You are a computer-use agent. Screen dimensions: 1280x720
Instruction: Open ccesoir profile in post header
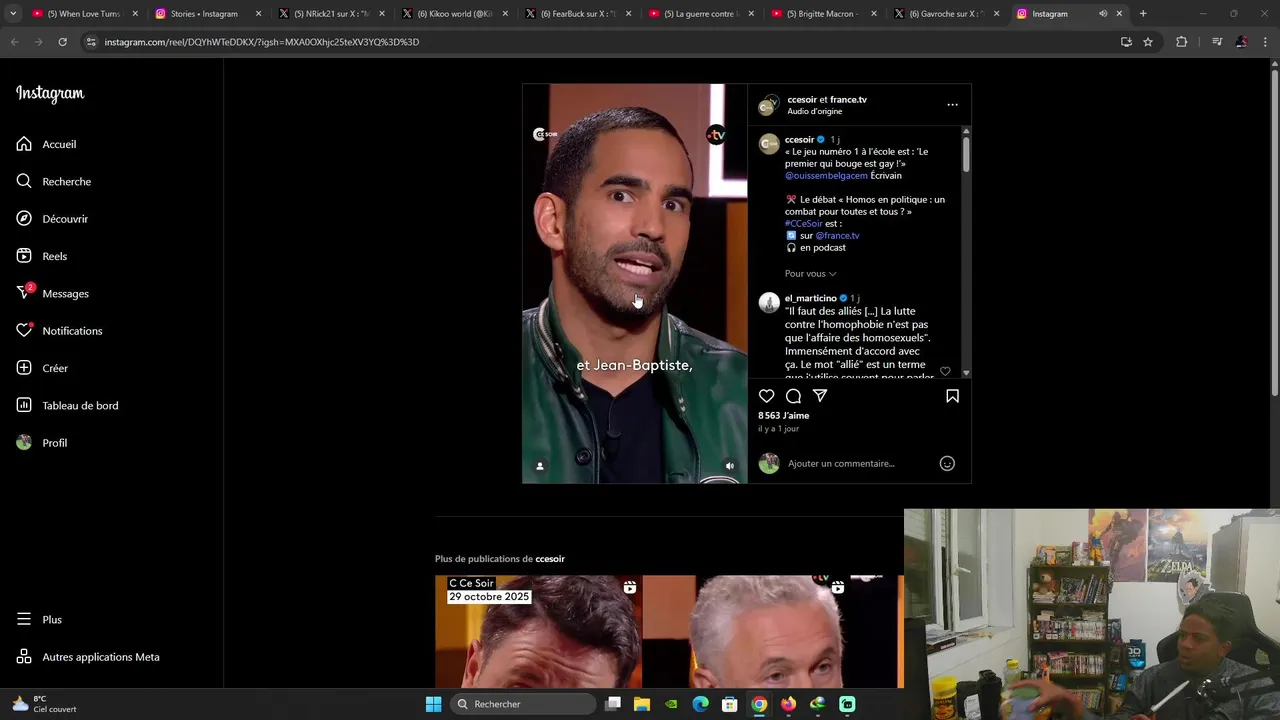tap(802, 99)
